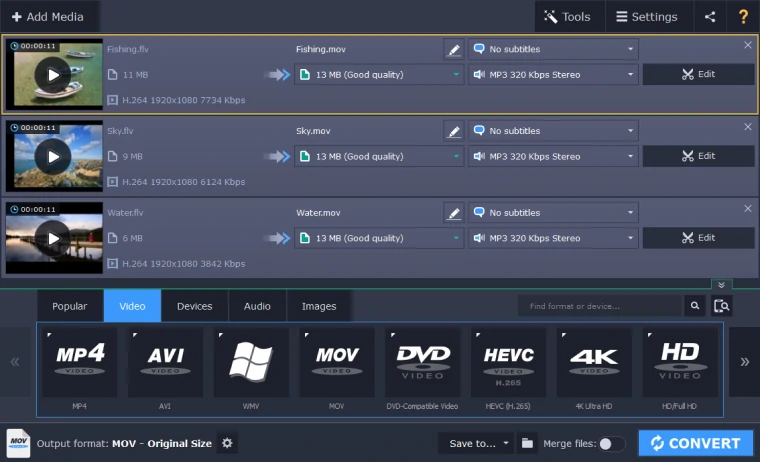Click Edit button for Sky.flv

click(x=698, y=156)
